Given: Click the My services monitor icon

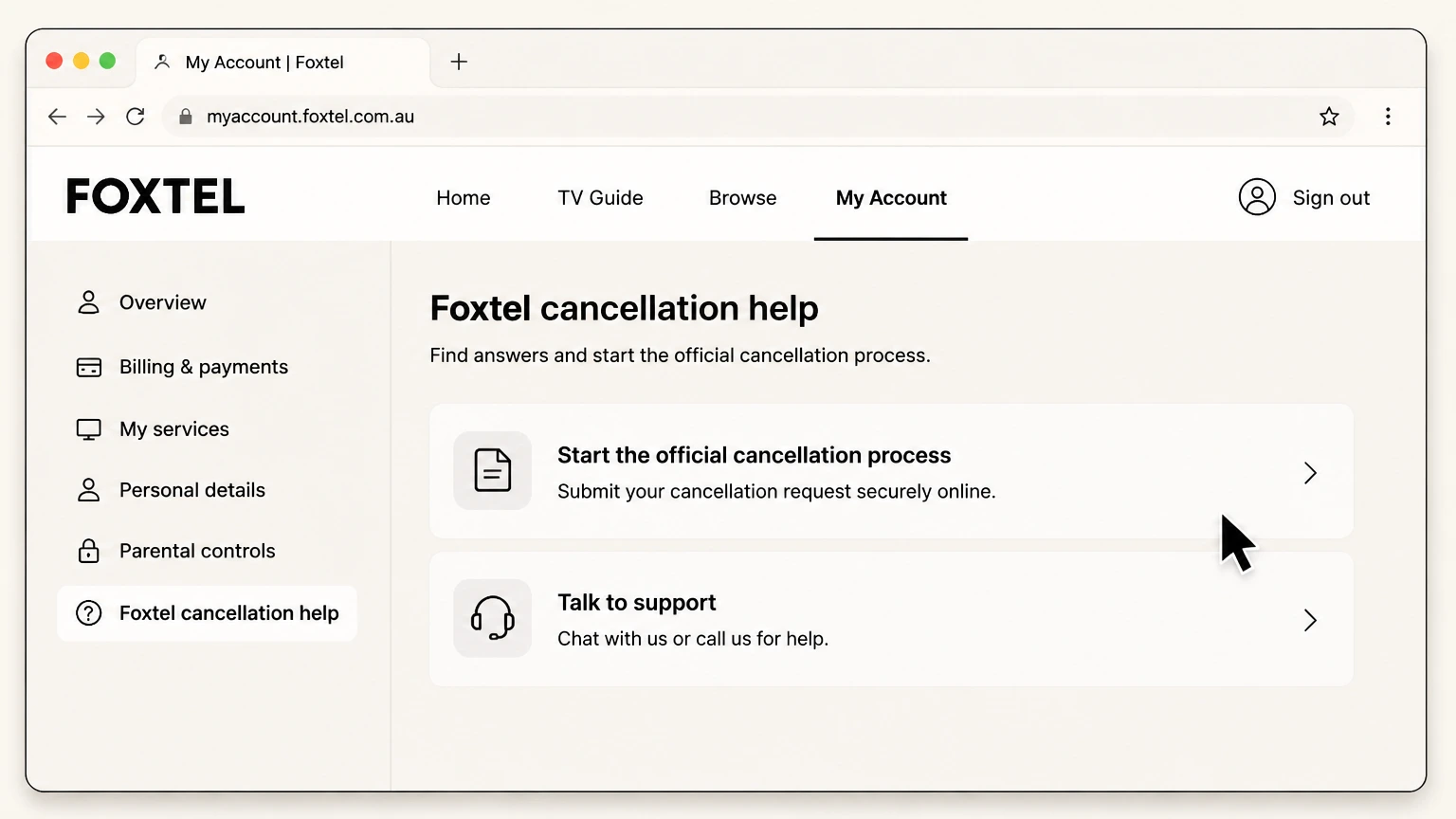Looking at the screenshot, I should point(88,429).
